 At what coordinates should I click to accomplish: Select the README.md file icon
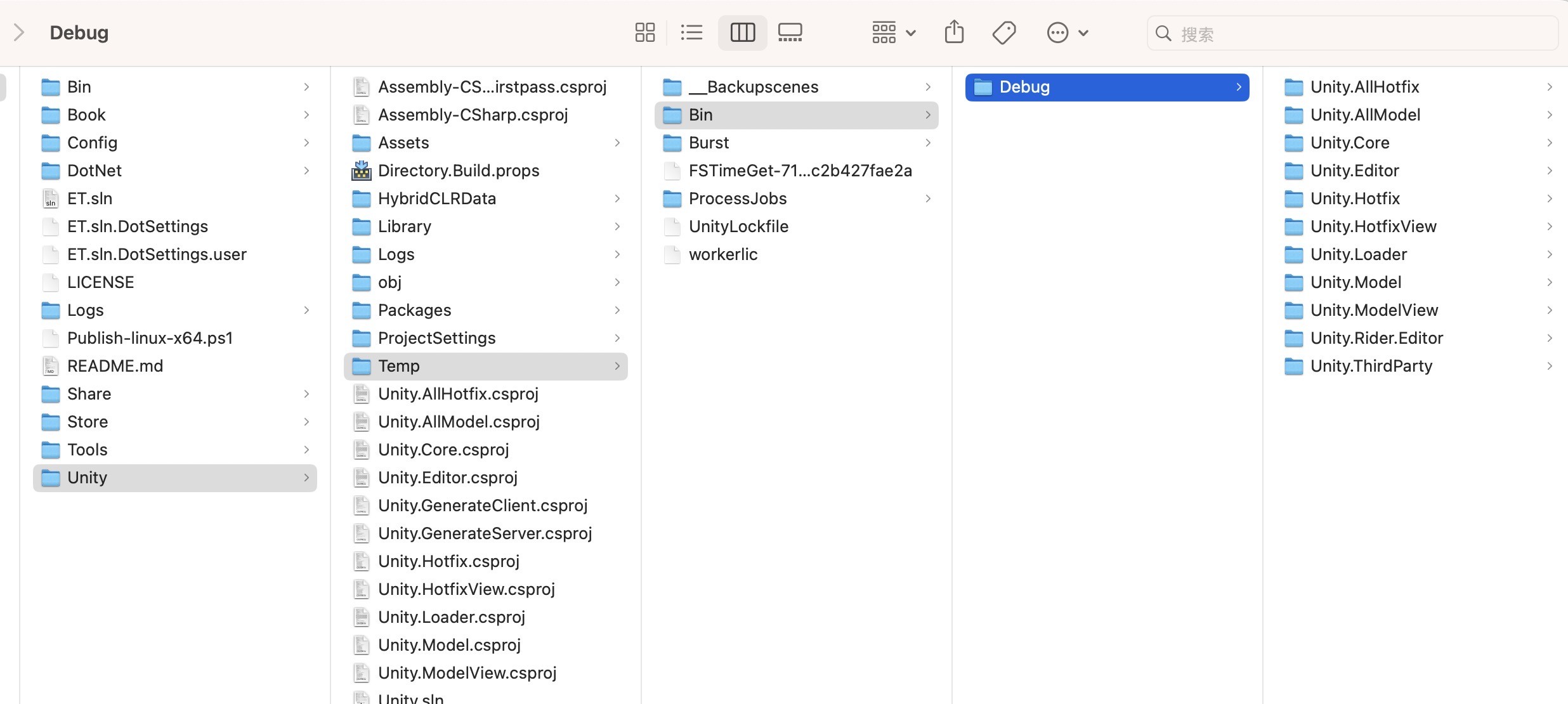point(50,367)
